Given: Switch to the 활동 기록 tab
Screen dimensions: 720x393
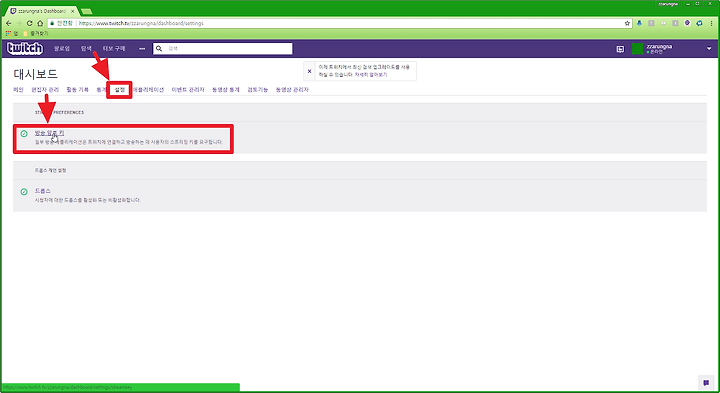Looking at the screenshot, I should tap(78, 90).
